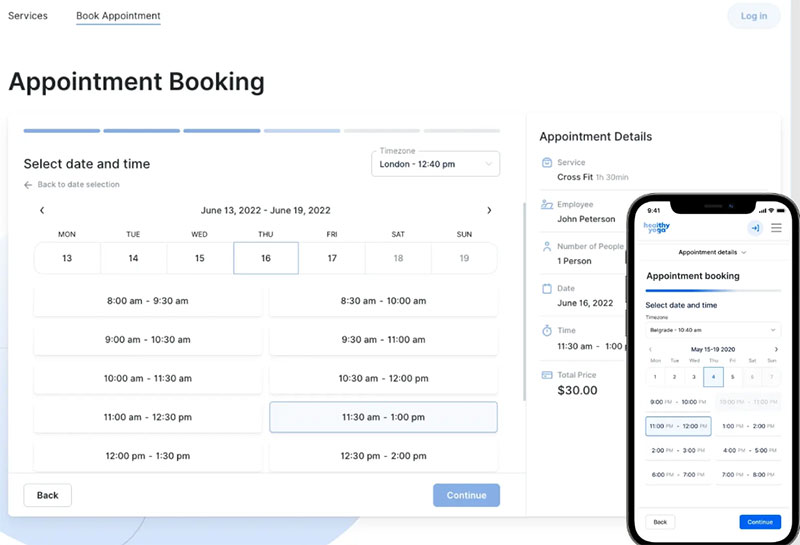Expand Appointment details on the phone
800x545 pixels.
712,253
